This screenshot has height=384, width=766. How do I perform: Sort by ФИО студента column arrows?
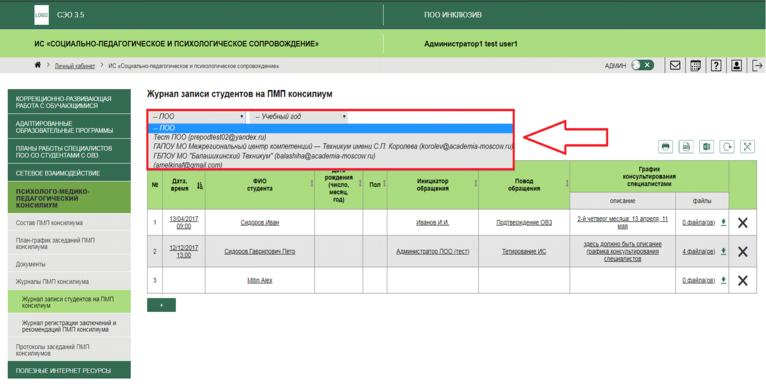tap(312, 183)
